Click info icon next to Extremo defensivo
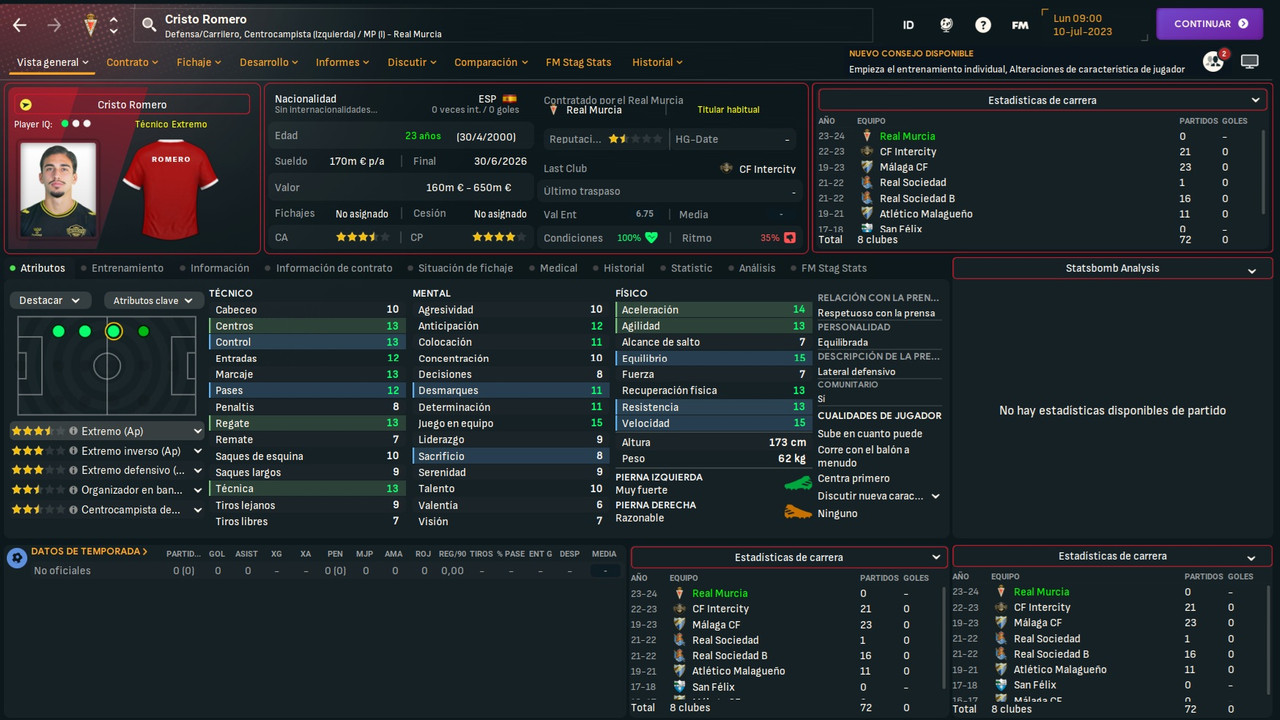 pos(73,470)
